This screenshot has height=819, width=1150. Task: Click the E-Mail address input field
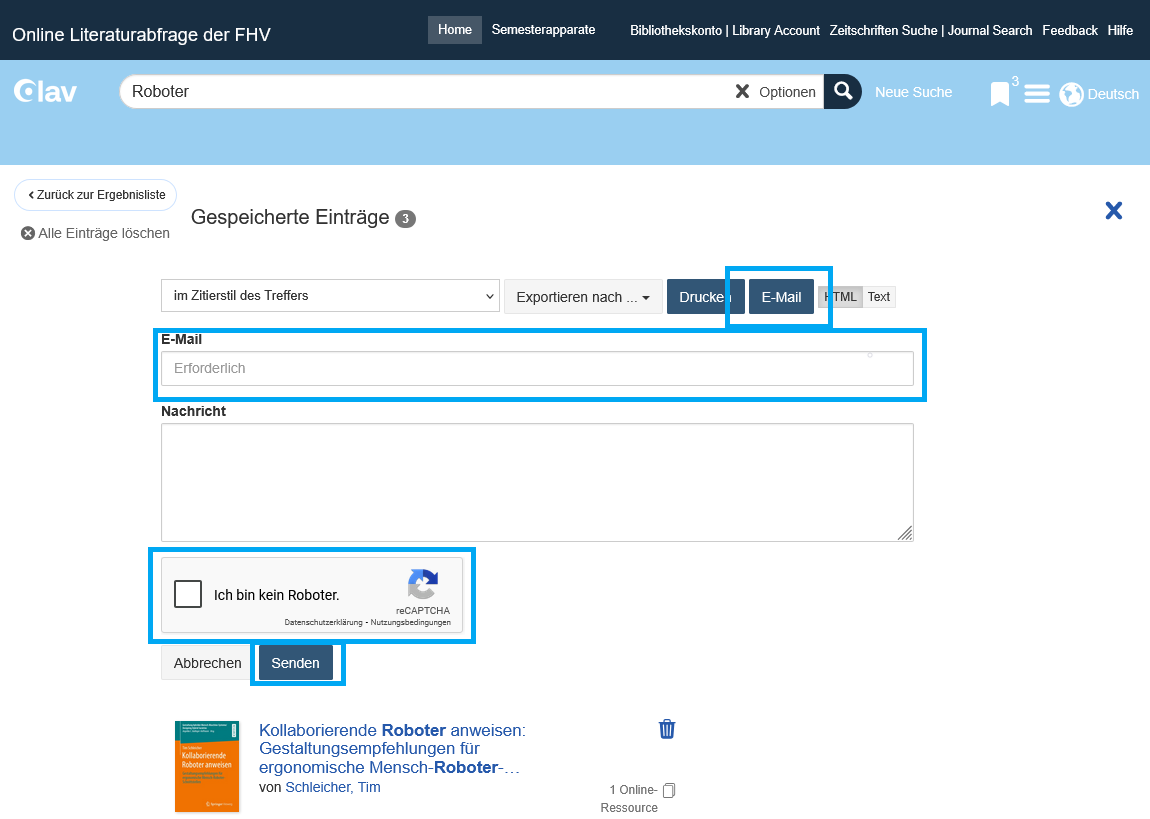[x=537, y=368]
